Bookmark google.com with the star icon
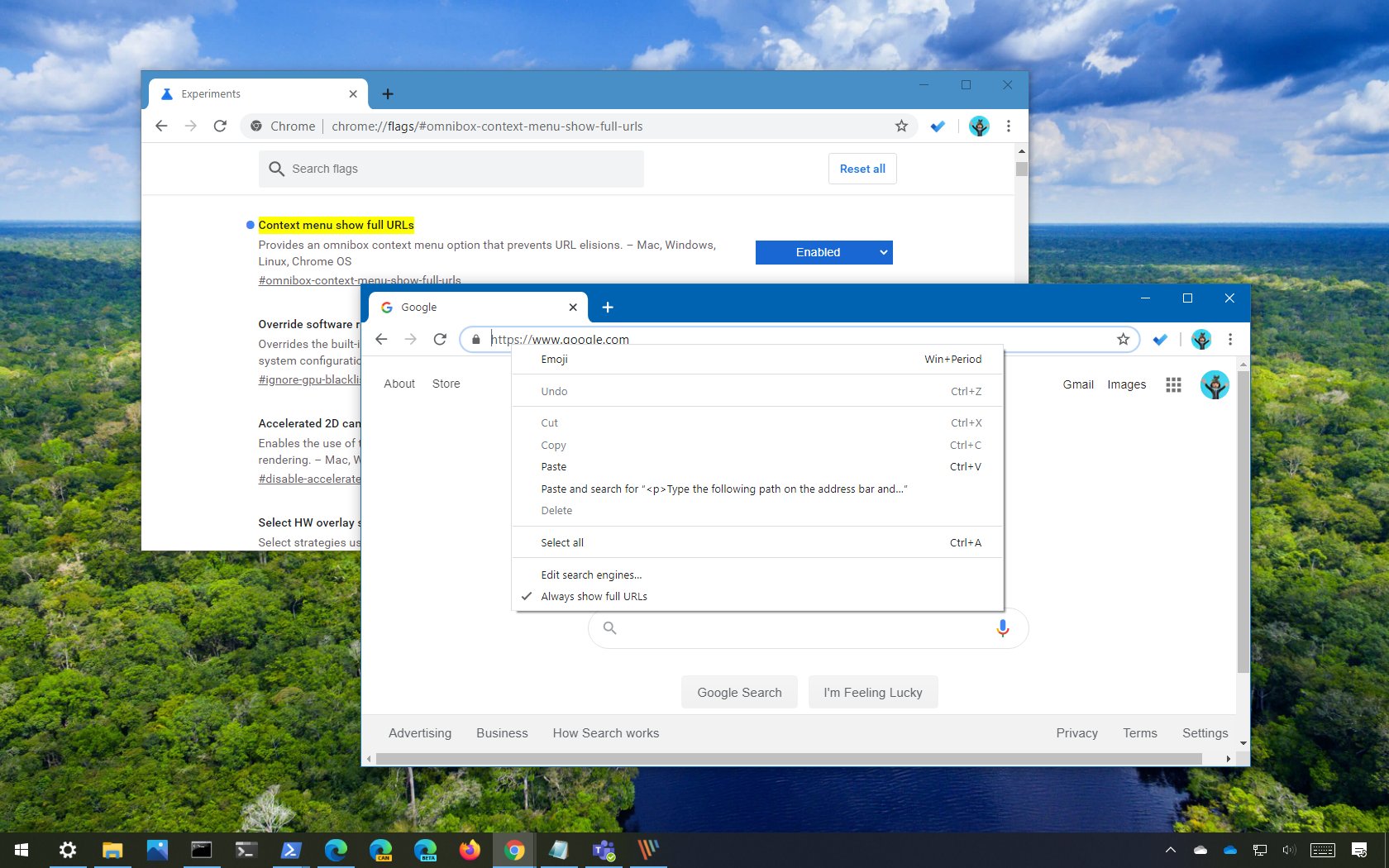 point(1123,339)
